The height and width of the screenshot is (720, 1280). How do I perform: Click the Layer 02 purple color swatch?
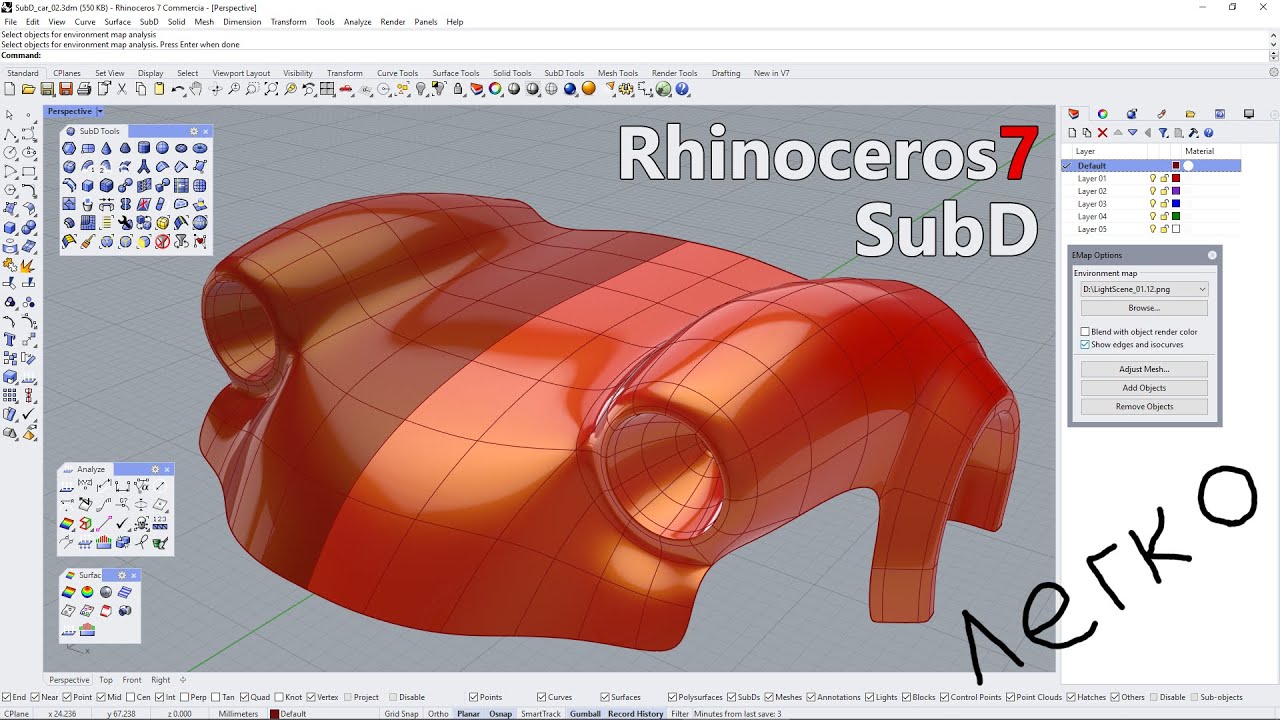pyautogui.click(x=1176, y=191)
